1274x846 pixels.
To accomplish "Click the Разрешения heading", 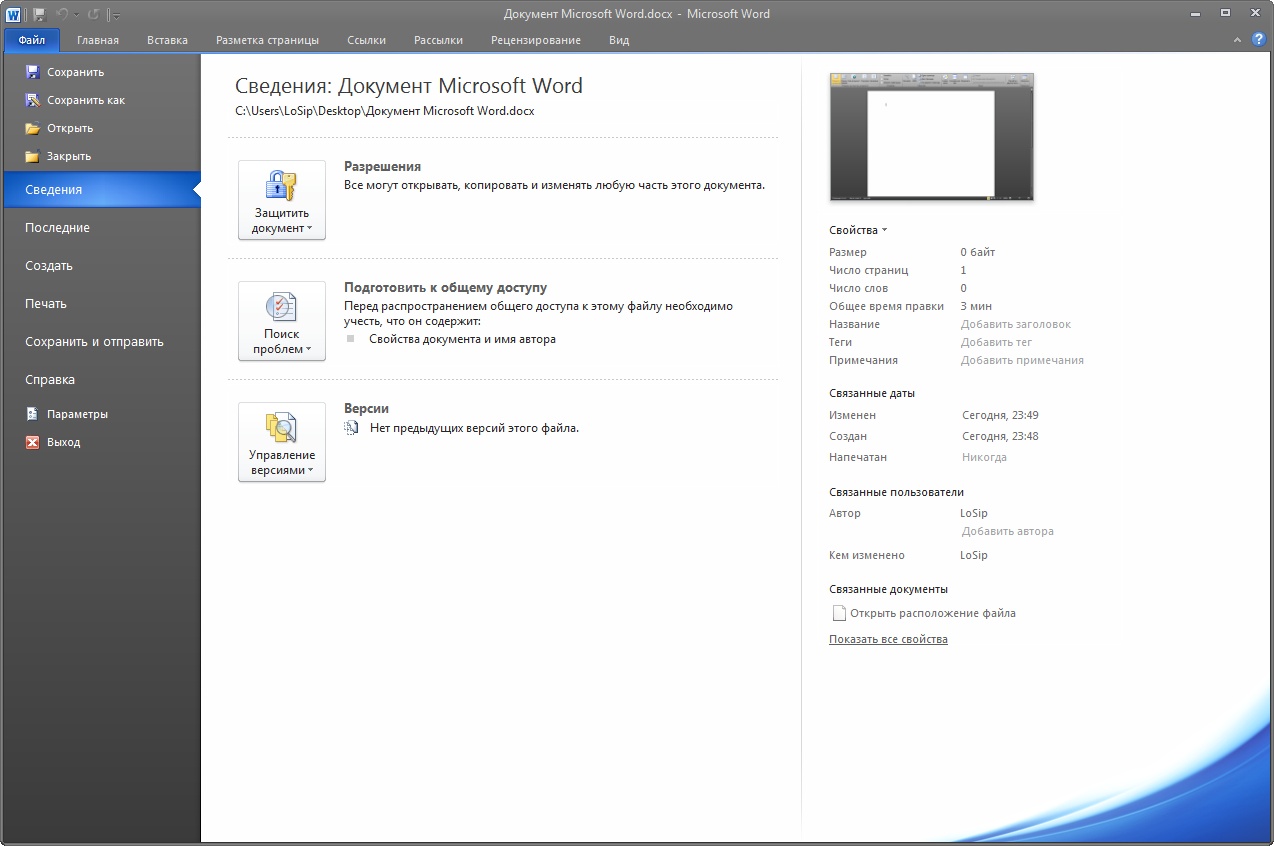I will pyautogui.click(x=382, y=167).
